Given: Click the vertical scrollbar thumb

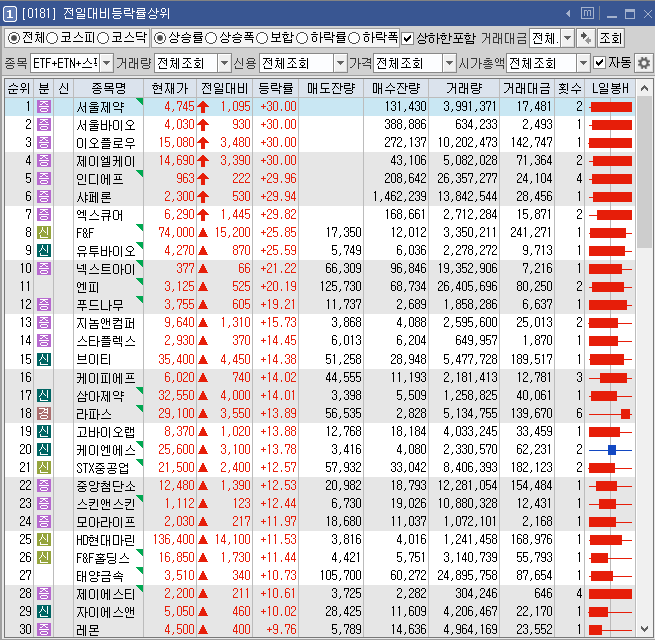Looking at the screenshot, I should [x=644, y=172].
